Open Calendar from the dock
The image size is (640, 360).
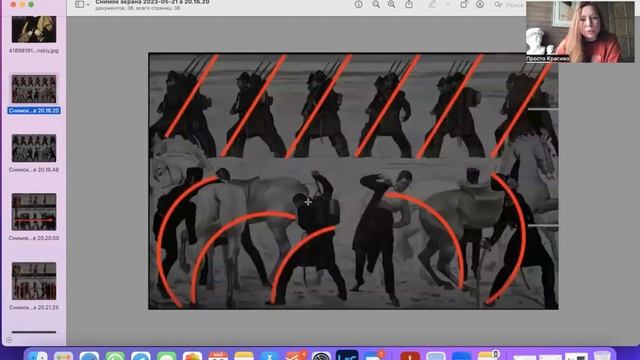218,356
